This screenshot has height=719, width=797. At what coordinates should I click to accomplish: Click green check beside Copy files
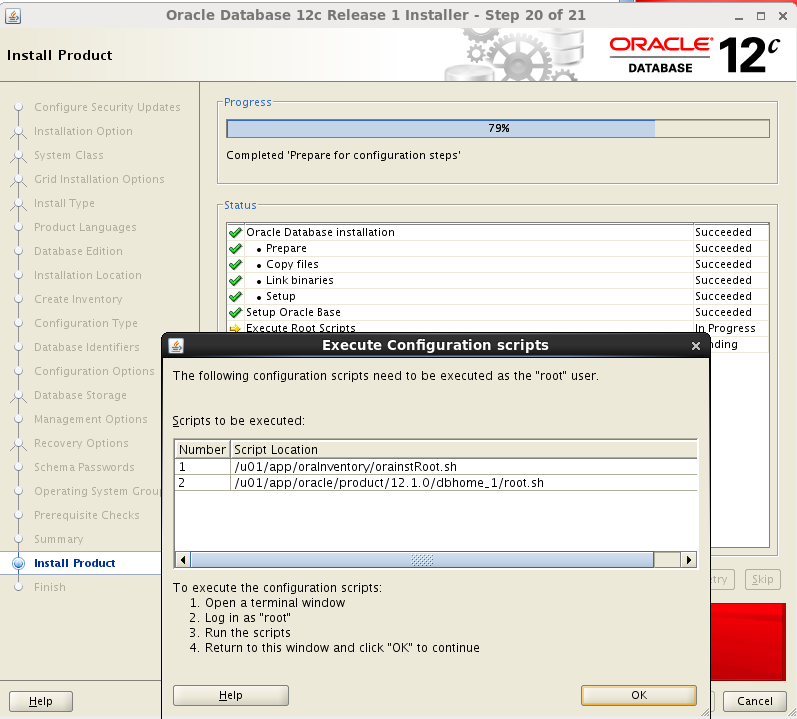[x=235, y=264]
